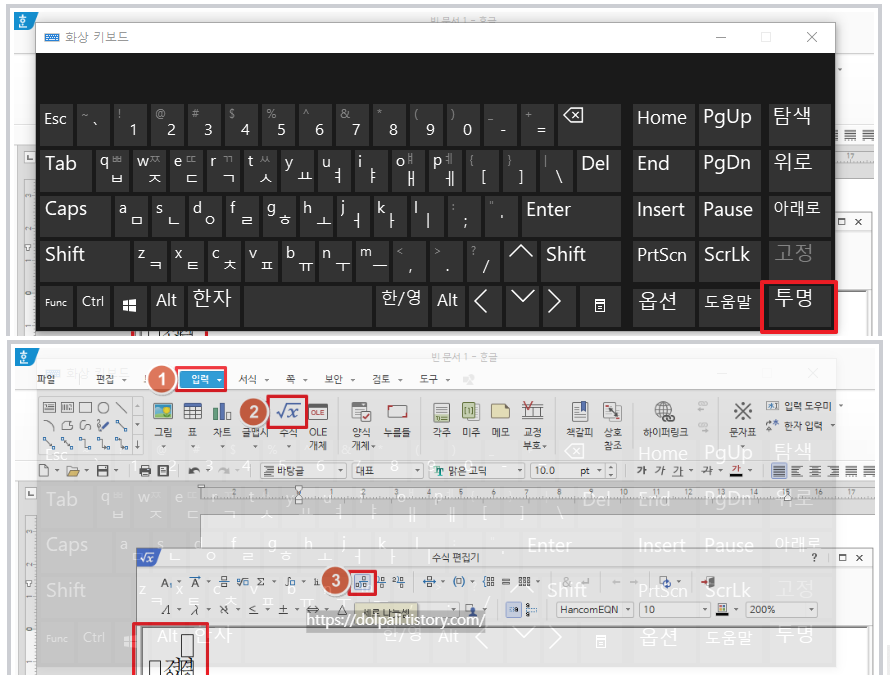Image resolution: width=890 pixels, height=675 pixels.
Task: Click the exit-door icon in equation editor toolbar
Action: point(708,582)
